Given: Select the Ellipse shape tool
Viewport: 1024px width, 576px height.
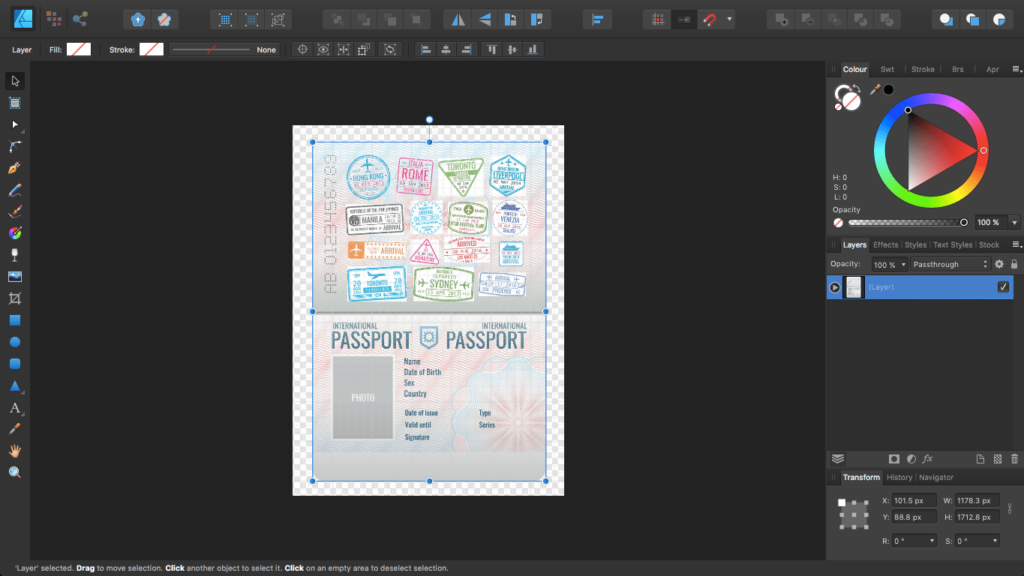Looking at the screenshot, I should [x=15, y=342].
